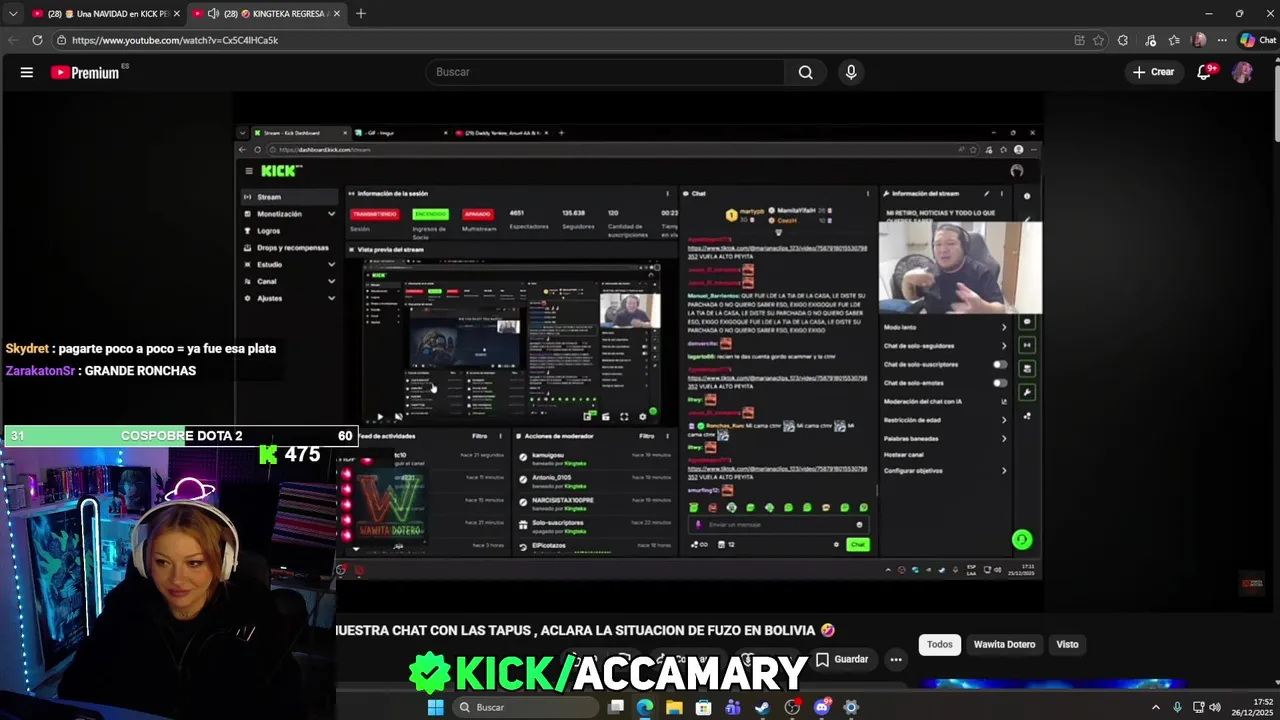
Task: Open Task View from taskbar
Action: point(616,707)
